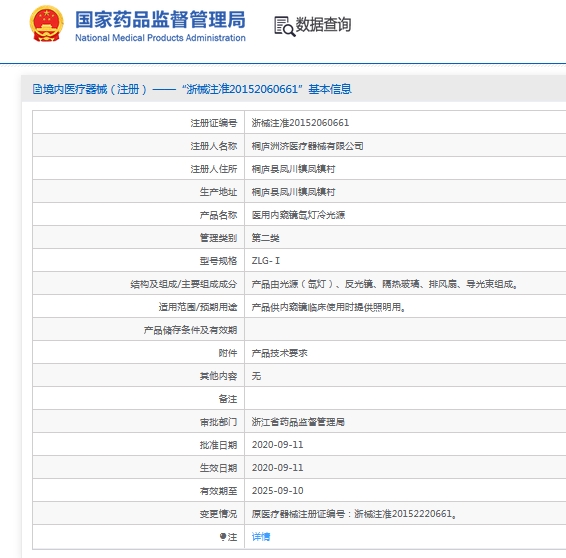Click the 生产地址 address value
The image size is (566, 558).
click(293, 192)
